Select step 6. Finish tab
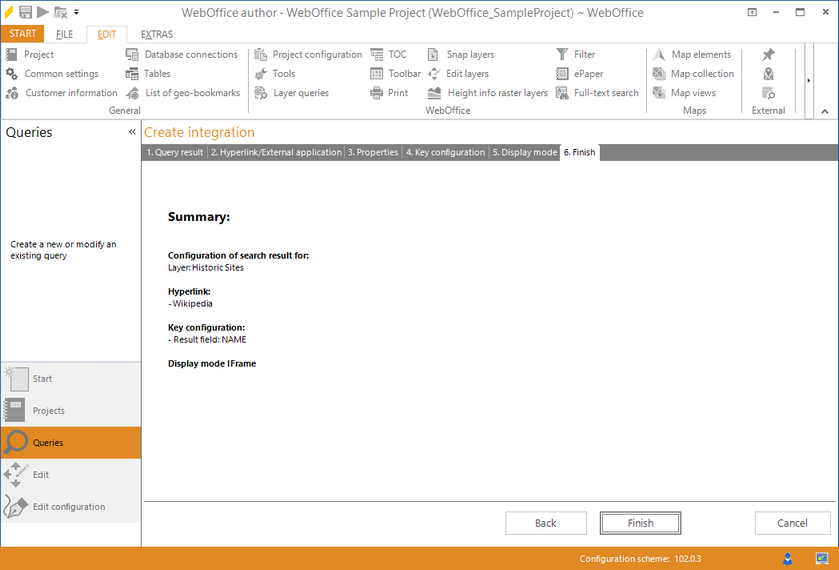839x570 pixels. pyautogui.click(x=579, y=153)
